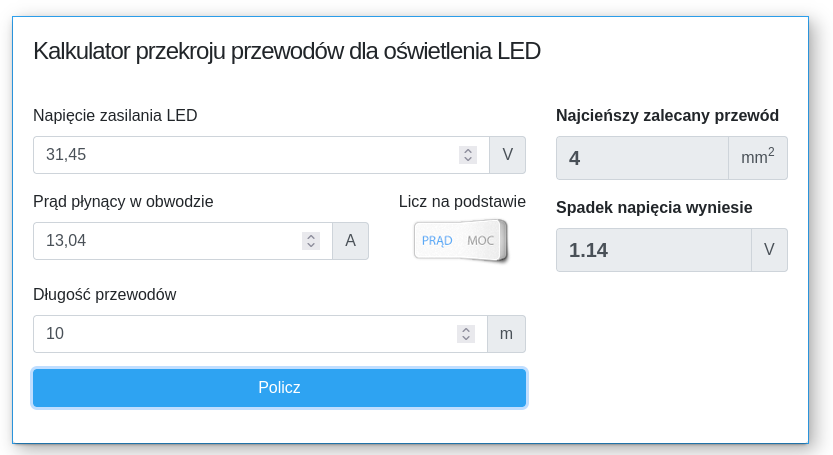833x455 pixels.
Task: Increase the current value with stepper up arrow
Action: point(311,237)
